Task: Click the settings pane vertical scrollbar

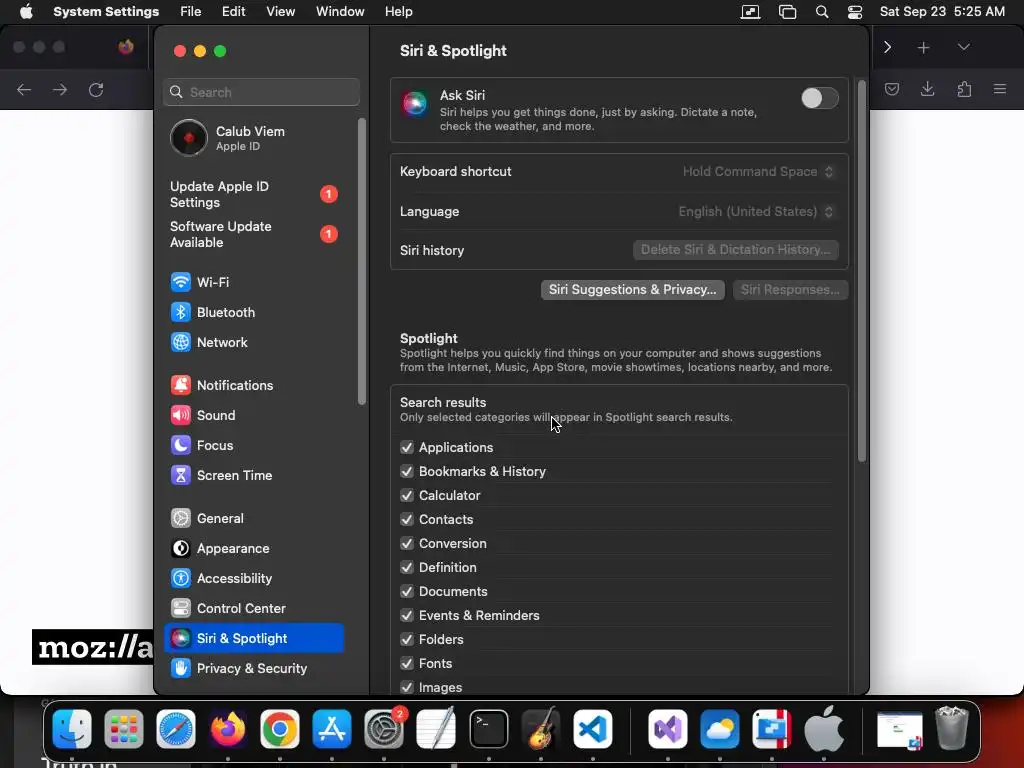Action: (x=861, y=271)
